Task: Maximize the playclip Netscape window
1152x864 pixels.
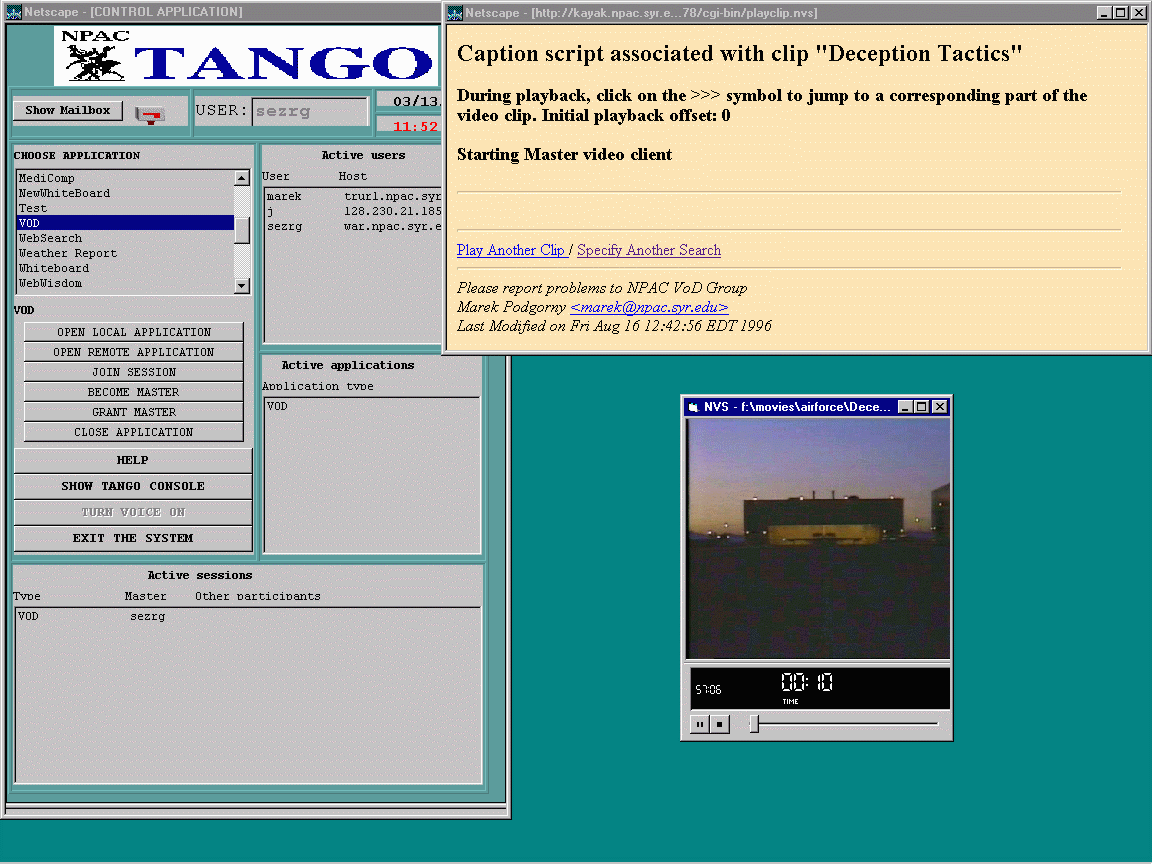Action: [1120, 12]
